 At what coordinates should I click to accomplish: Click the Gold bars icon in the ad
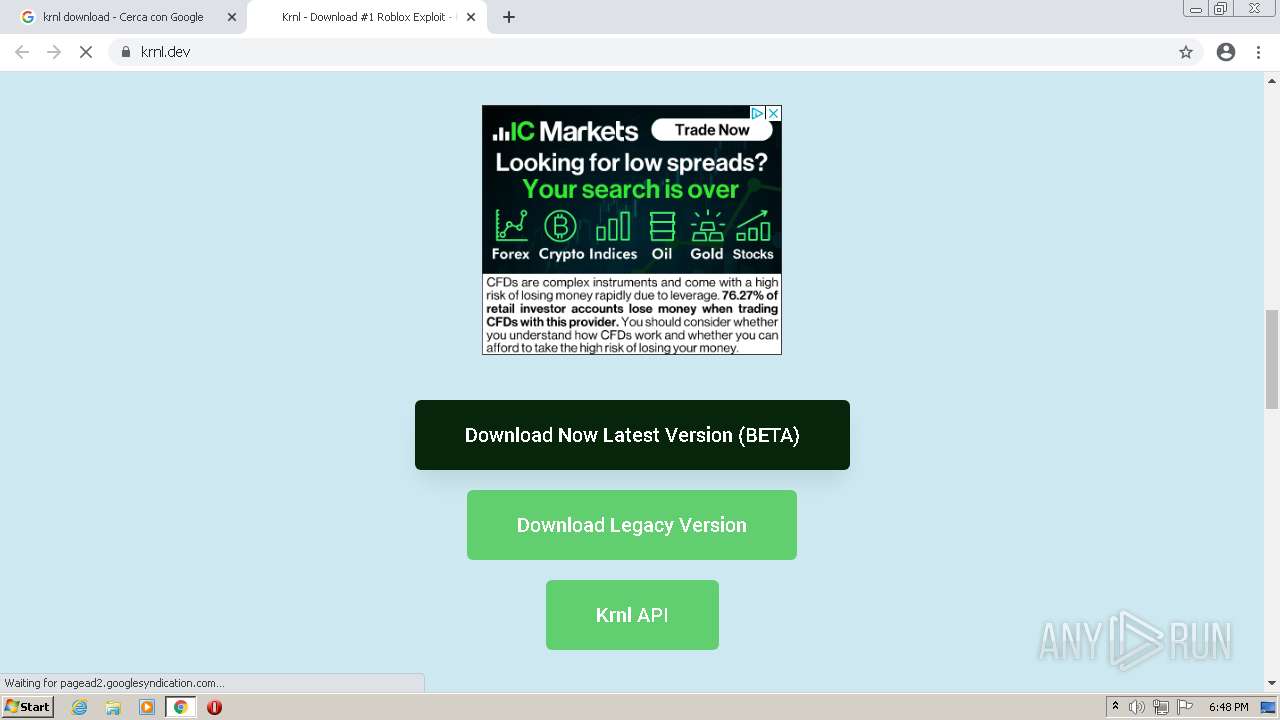(x=707, y=226)
